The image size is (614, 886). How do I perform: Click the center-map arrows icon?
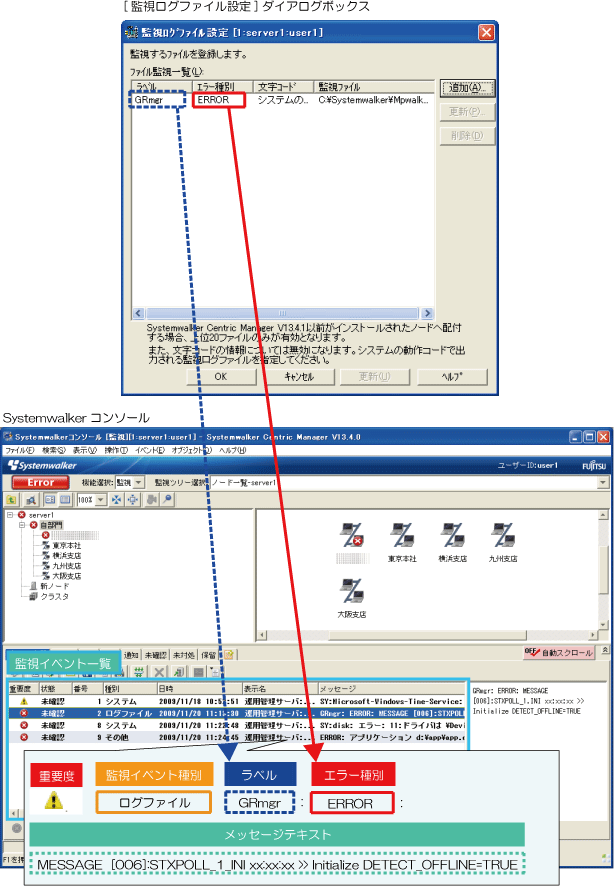pyautogui.click(x=133, y=500)
